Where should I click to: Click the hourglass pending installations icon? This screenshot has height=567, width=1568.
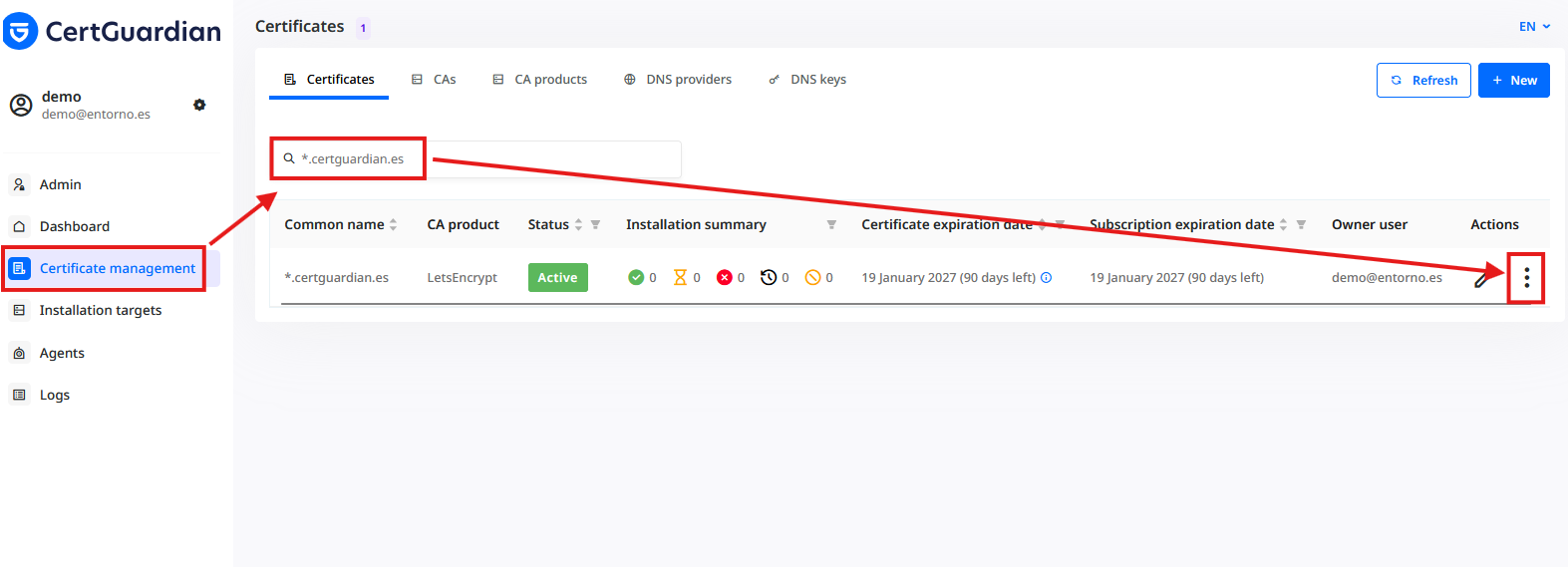pos(680,277)
